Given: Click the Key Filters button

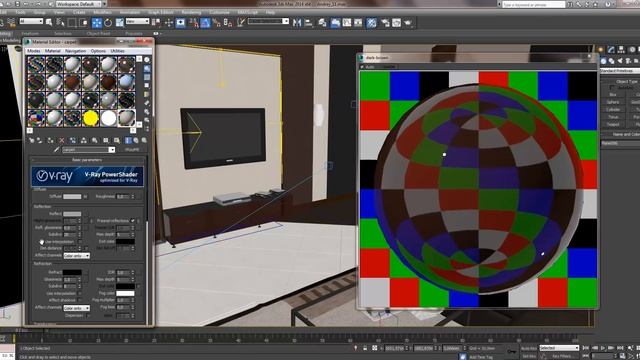Looking at the screenshot, I should click(x=562, y=356).
